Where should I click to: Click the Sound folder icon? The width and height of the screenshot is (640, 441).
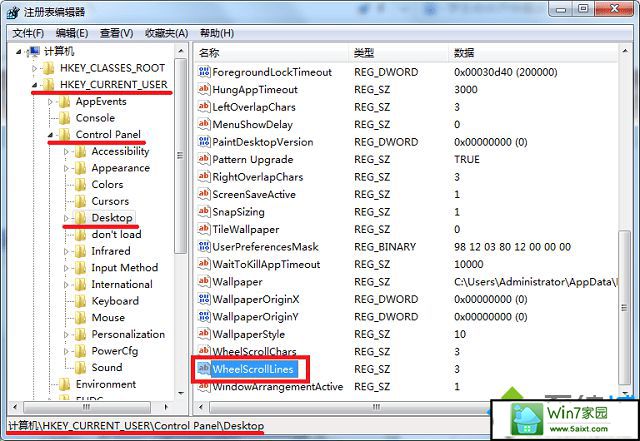(80, 368)
